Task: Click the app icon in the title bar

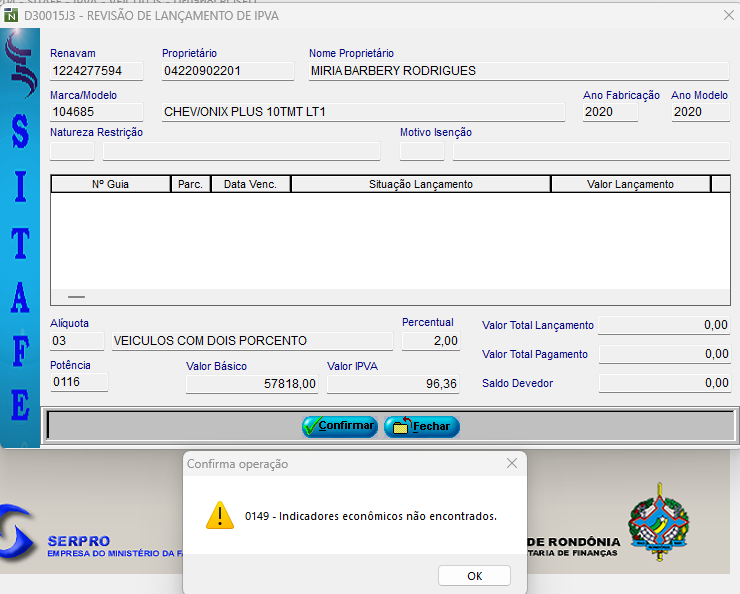Action: (11, 16)
